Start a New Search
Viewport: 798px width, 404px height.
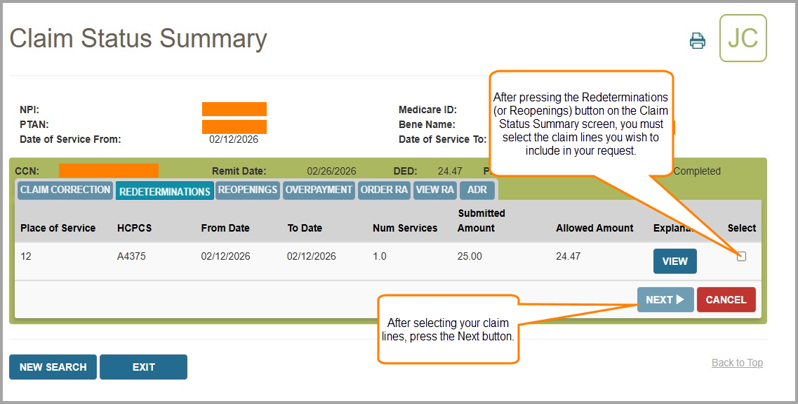(x=53, y=367)
